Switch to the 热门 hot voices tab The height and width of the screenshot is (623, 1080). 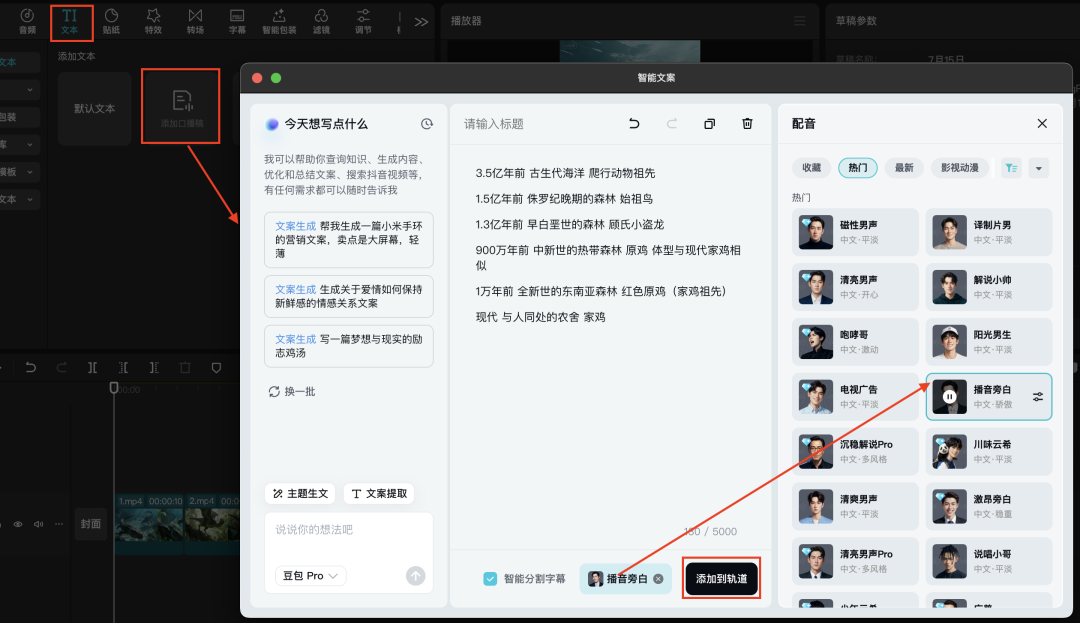click(x=857, y=167)
